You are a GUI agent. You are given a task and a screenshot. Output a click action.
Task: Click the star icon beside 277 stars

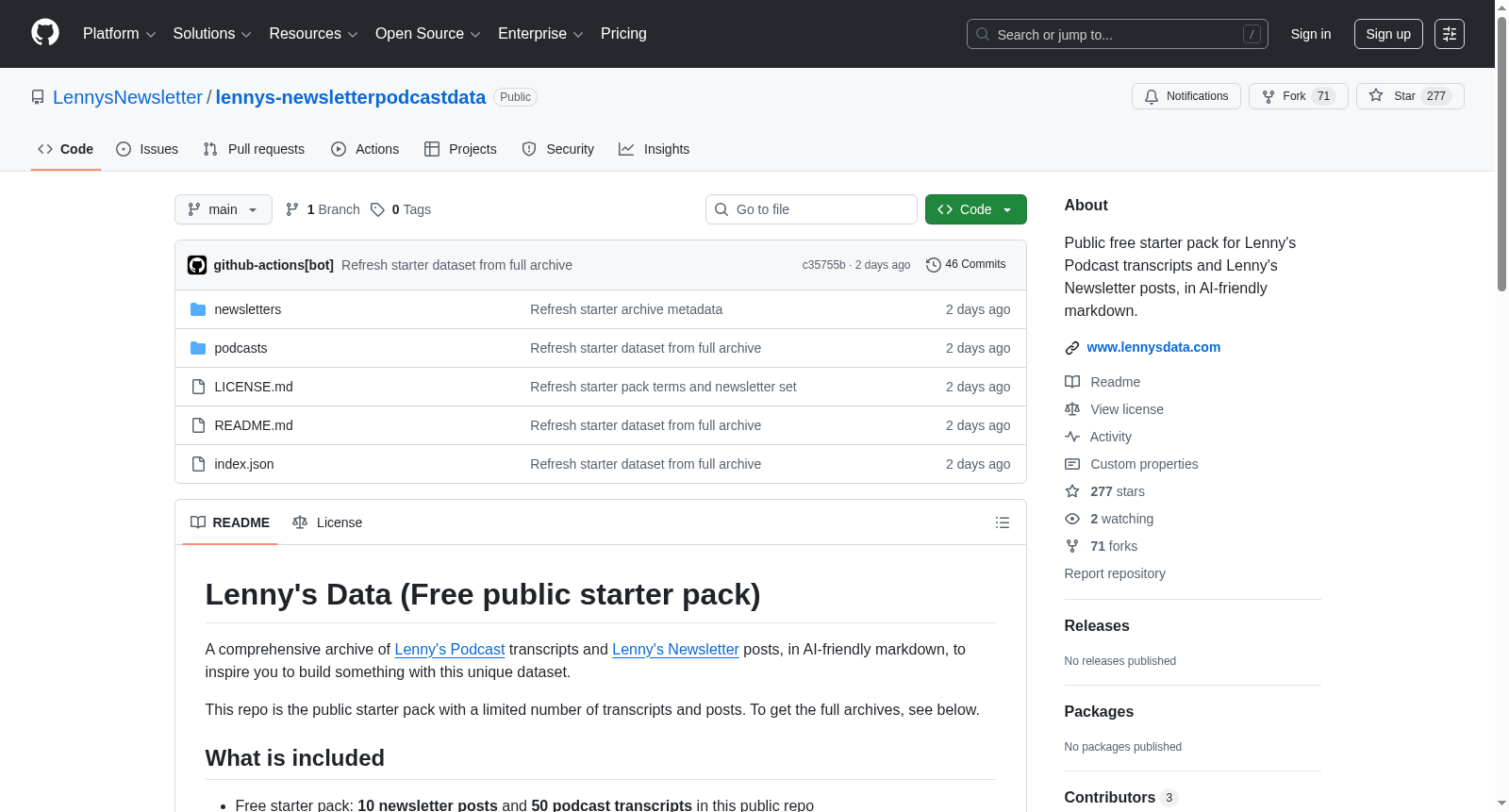pos(1072,491)
